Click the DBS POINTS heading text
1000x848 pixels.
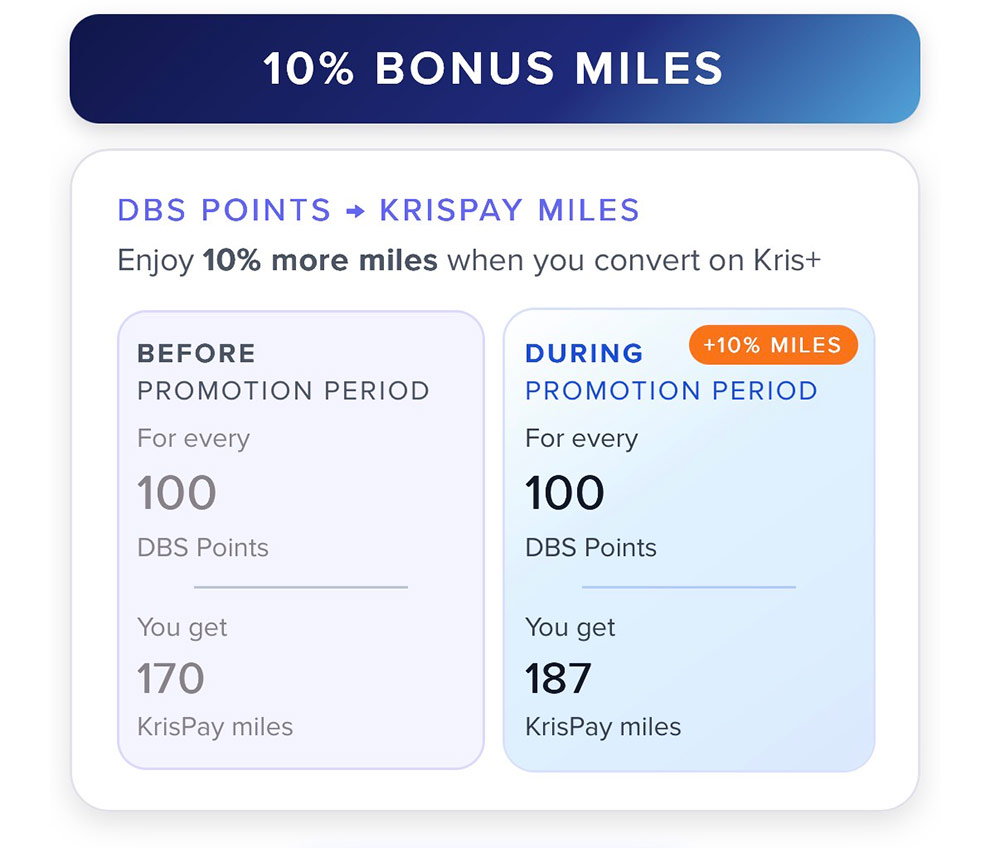224,211
